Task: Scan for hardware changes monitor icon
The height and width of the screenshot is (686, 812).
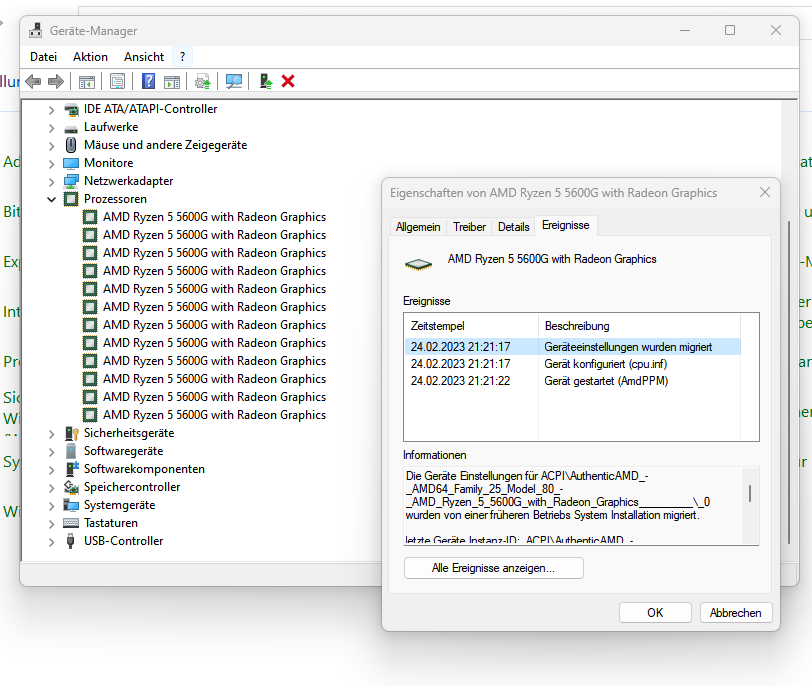Action: click(x=234, y=81)
